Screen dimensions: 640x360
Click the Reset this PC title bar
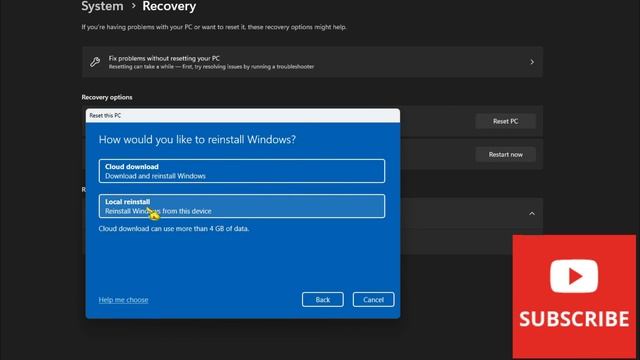[243, 116]
